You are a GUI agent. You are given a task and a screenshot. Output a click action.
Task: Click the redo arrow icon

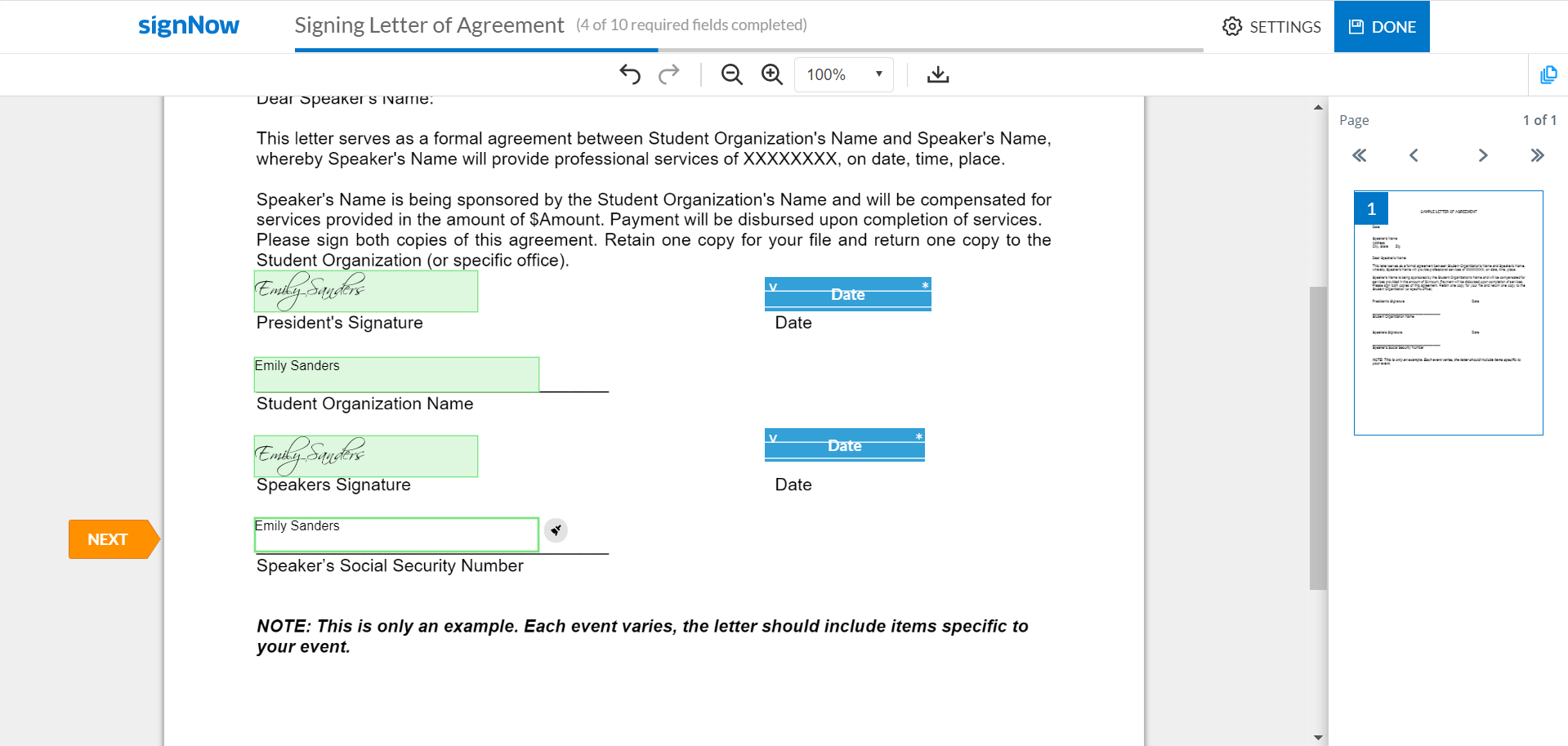(x=669, y=74)
